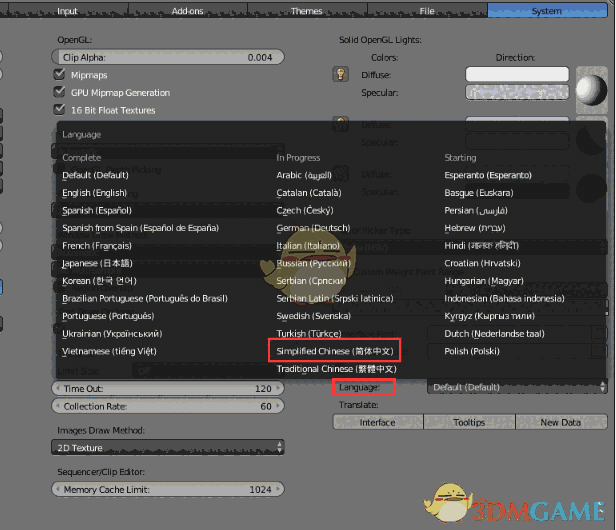Click the first Specular color swatch
This screenshot has width=616, height=530.
[517, 92]
